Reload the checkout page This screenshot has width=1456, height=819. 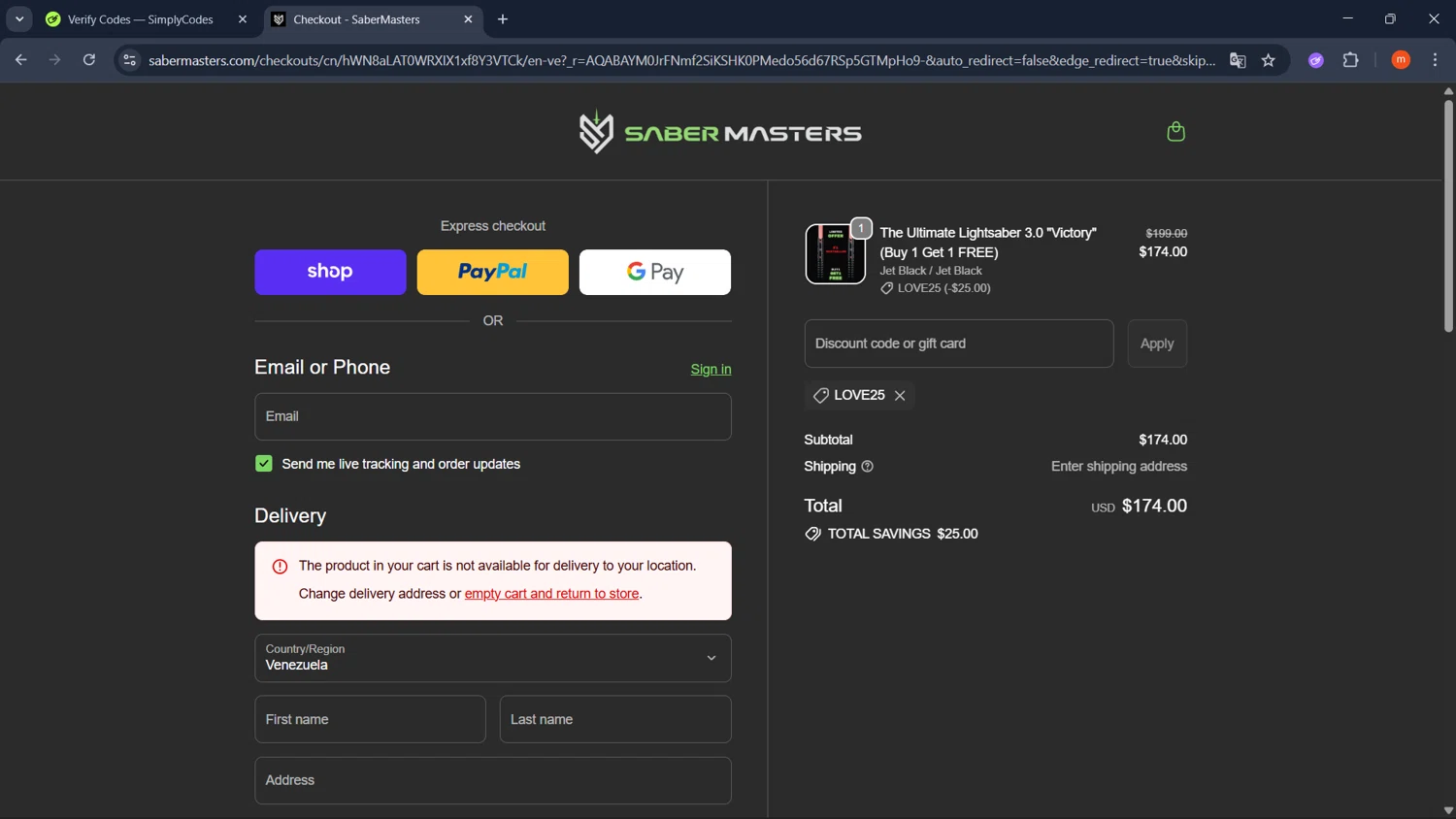pos(89,60)
